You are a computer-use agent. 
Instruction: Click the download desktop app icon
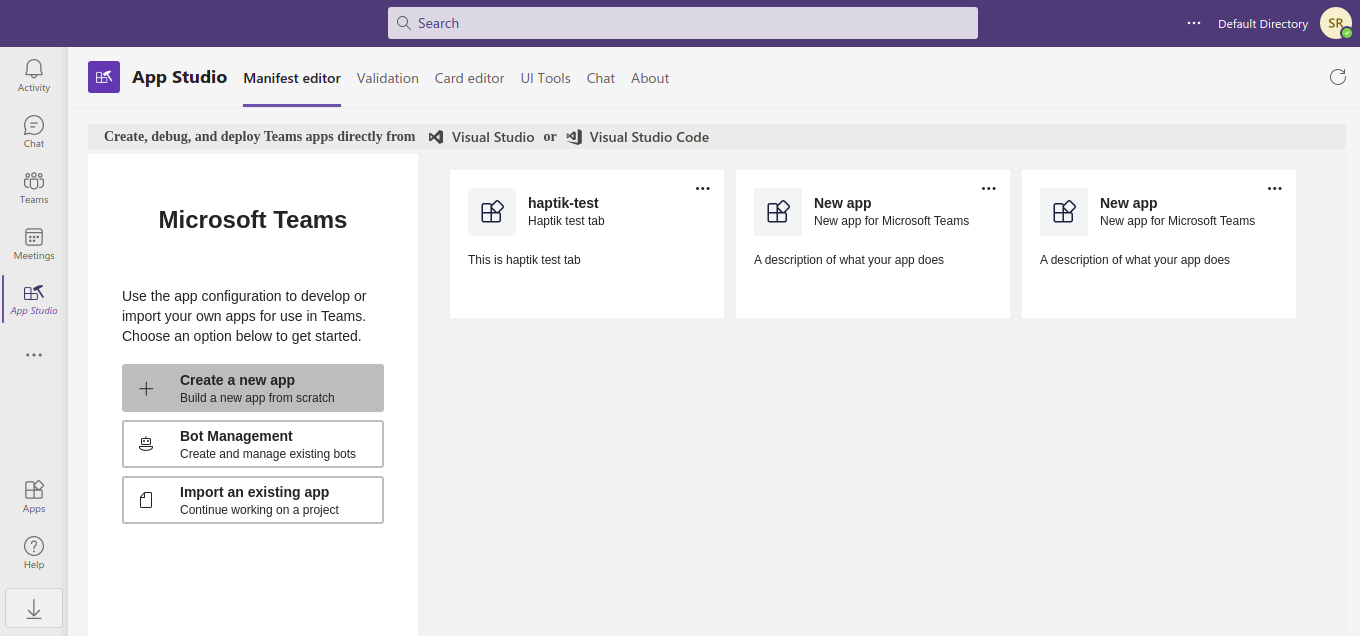(34, 608)
